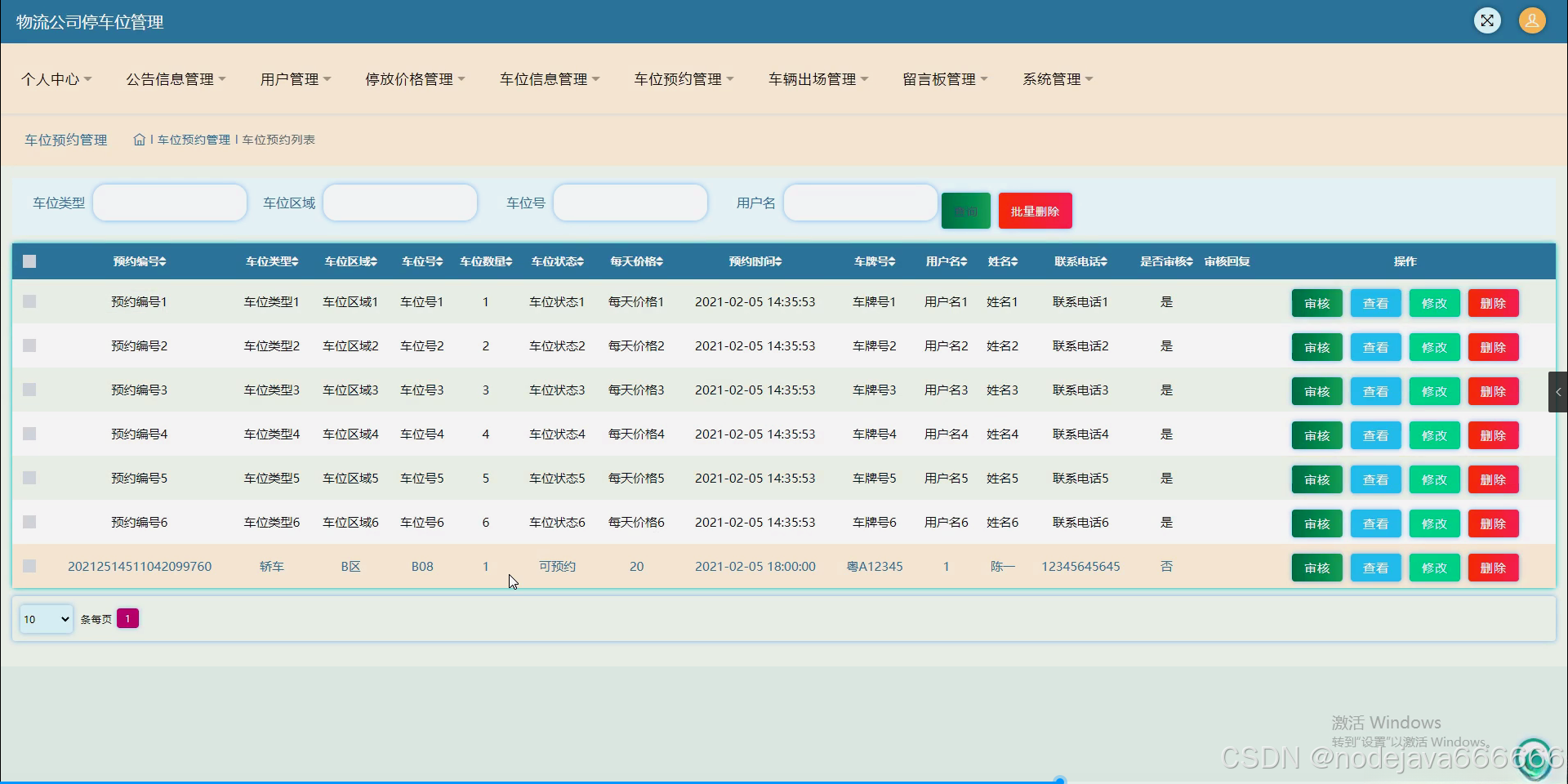The image size is (1568, 784).
Task: Go to pagination page 1
Action: point(127,618)
